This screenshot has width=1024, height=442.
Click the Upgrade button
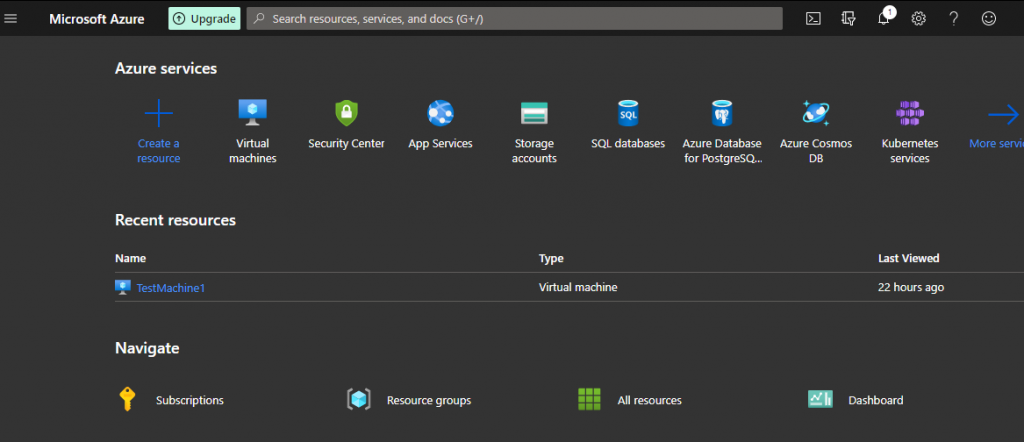click(204, 18)
